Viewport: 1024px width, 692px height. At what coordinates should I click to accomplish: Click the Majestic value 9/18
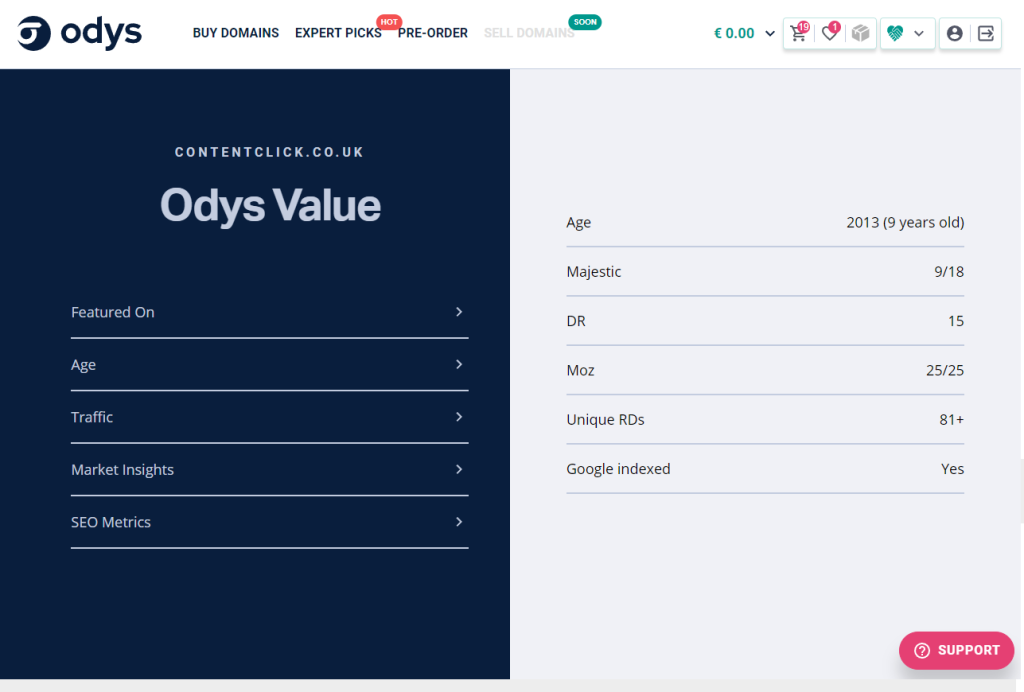tap(949, 272)
